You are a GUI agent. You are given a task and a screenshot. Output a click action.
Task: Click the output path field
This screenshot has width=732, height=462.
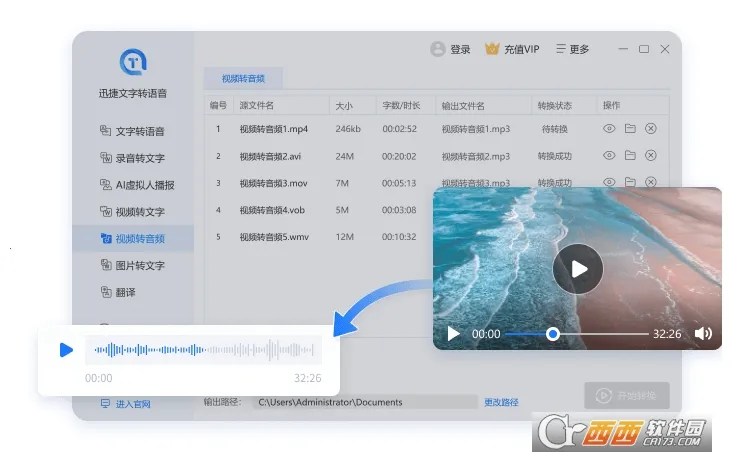coord(365,402)
